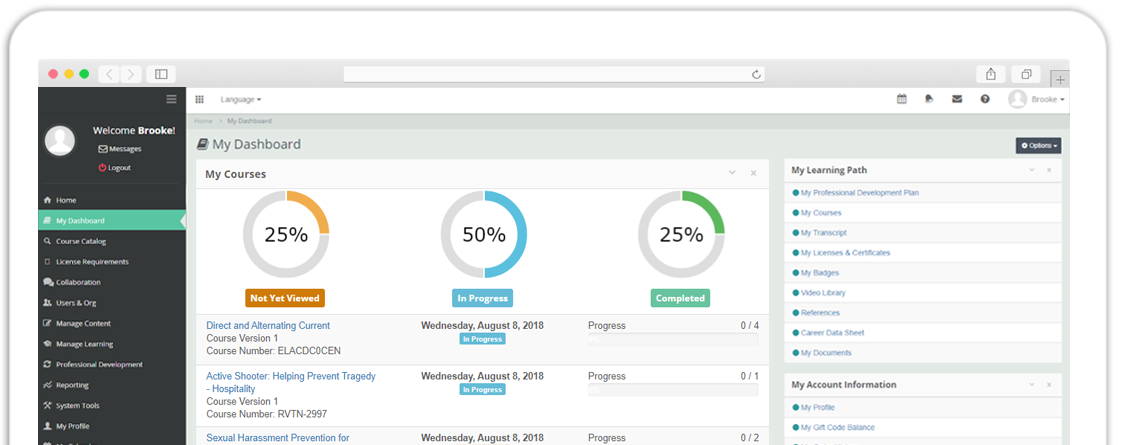Open Users & Org in the sidebar
The height and width of the screenshot is (445, 1124).
(x=112, y=302)
